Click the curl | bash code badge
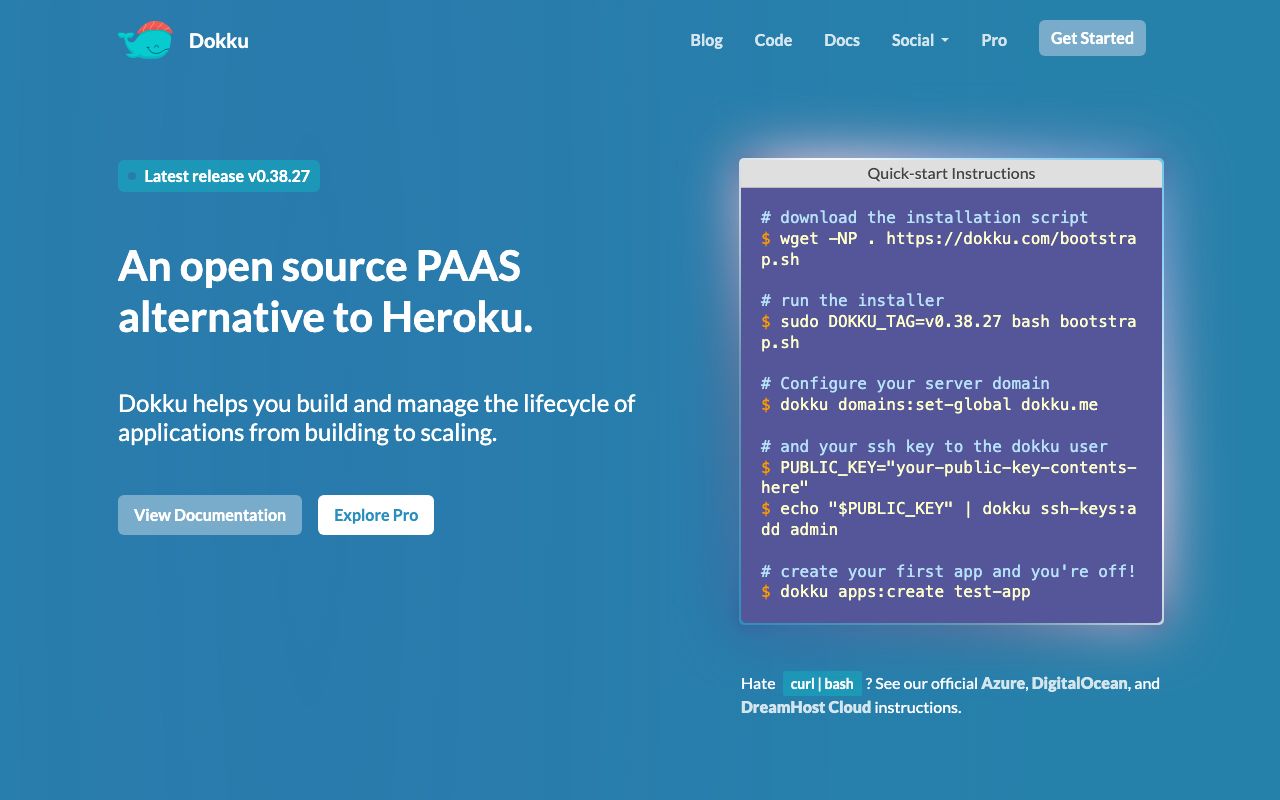The image size is (1280, 800). pos(822,684)
